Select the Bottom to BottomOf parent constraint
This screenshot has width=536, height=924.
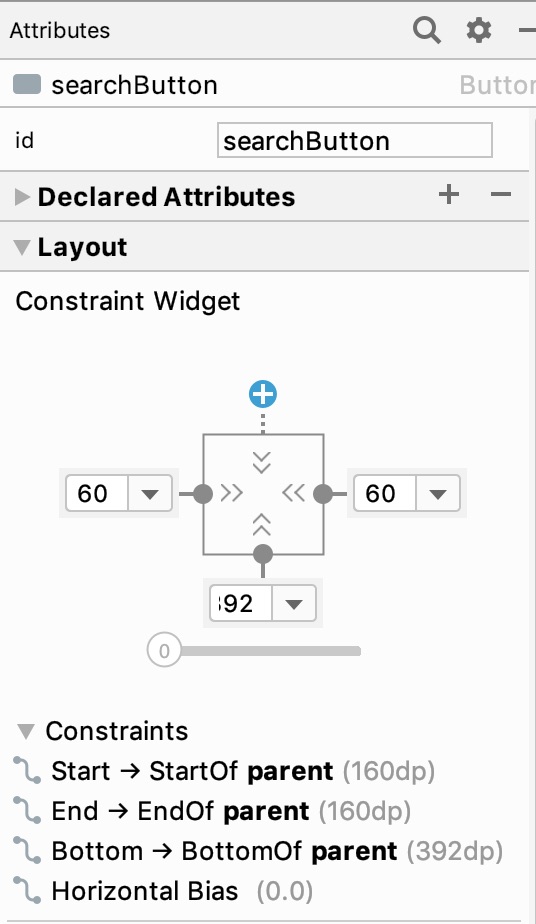click(x=258, y=851)
